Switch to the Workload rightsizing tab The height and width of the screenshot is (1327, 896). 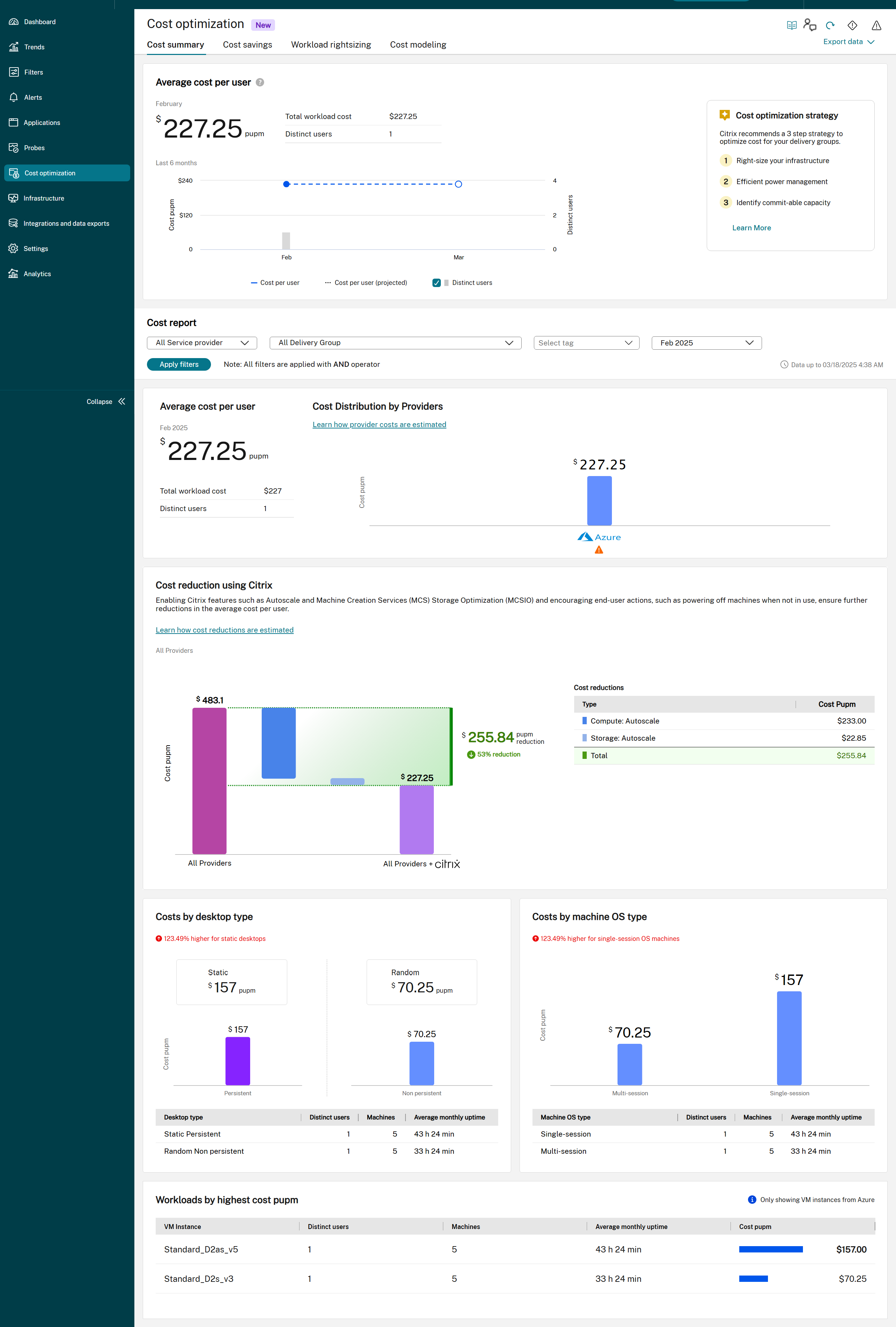pyautogui.click(x=330, y=44)
